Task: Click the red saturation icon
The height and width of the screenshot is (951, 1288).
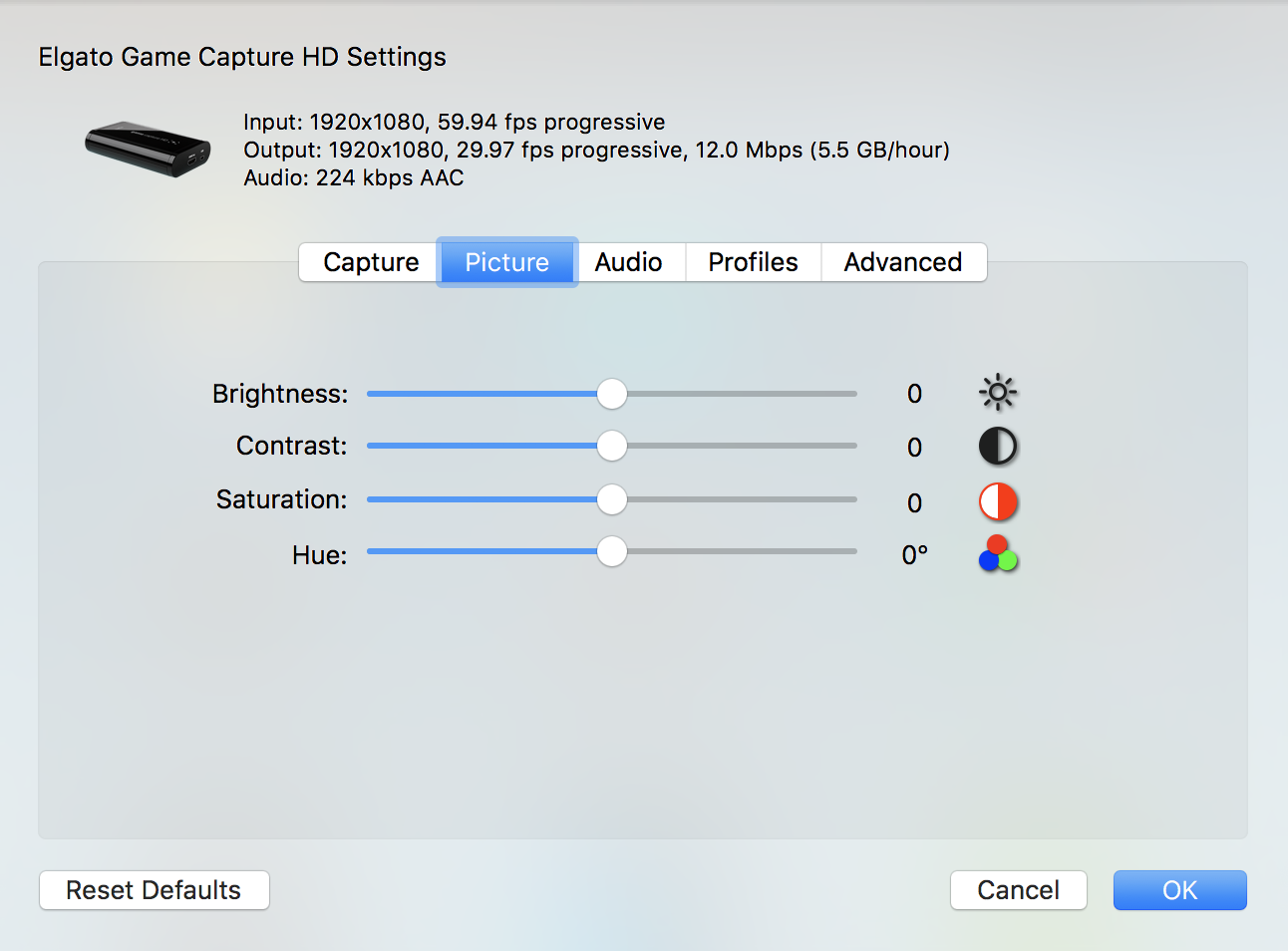Action: click(x=998, y=501)
